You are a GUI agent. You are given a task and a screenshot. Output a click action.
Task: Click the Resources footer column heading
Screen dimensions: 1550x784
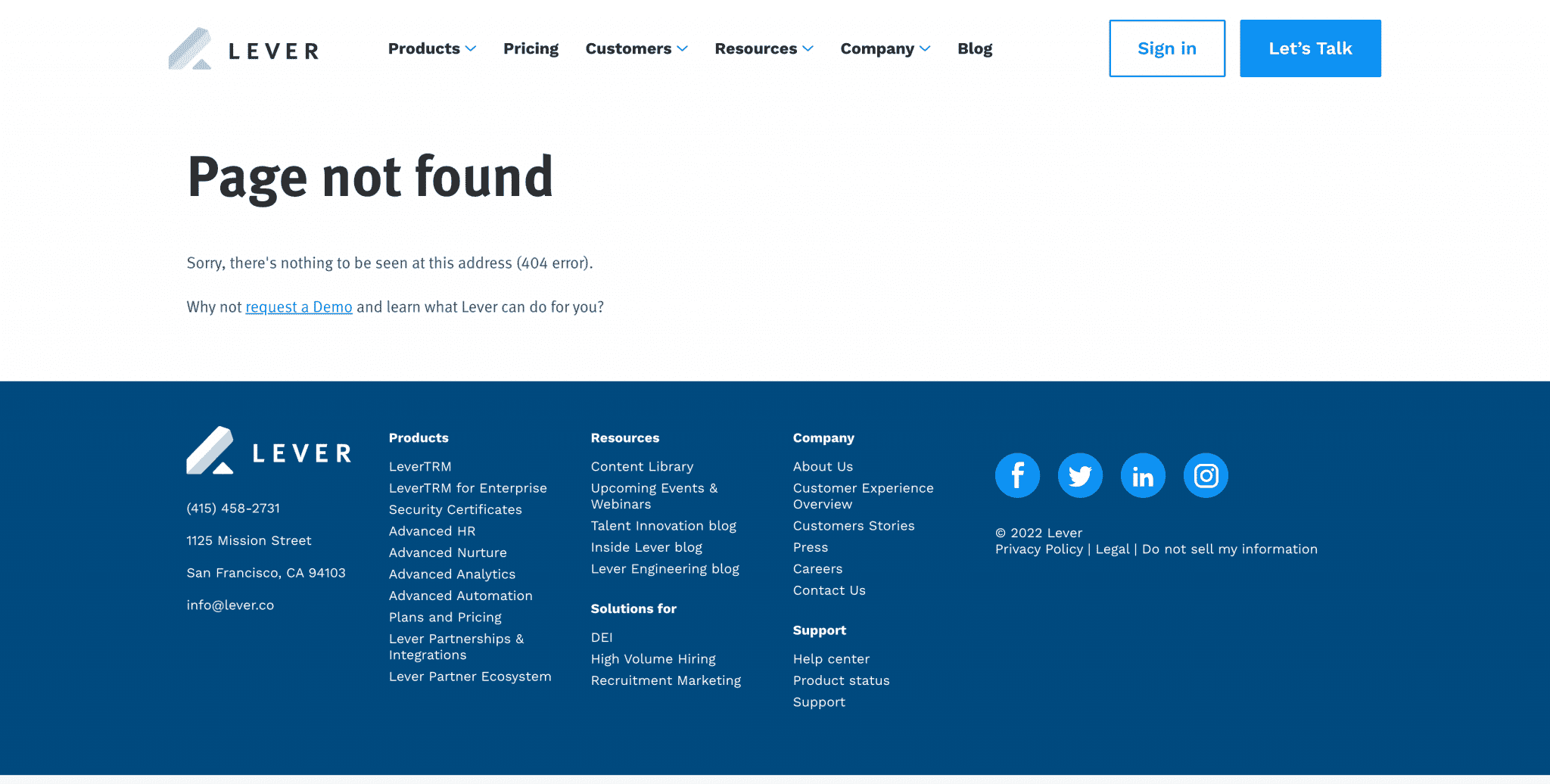click(624, 438)
